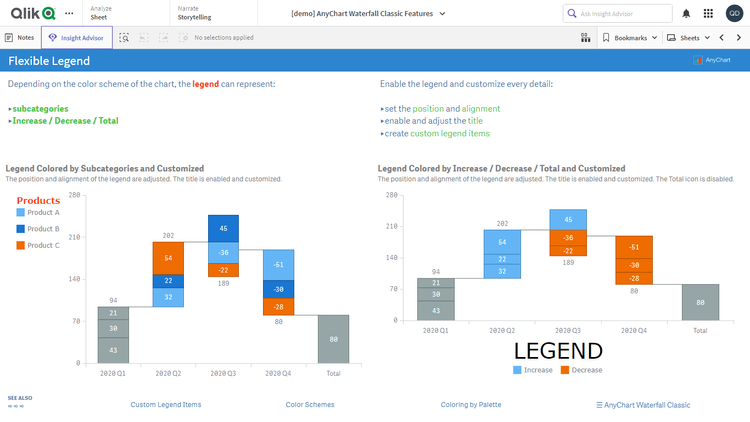Click the step back selections icon

144,37
